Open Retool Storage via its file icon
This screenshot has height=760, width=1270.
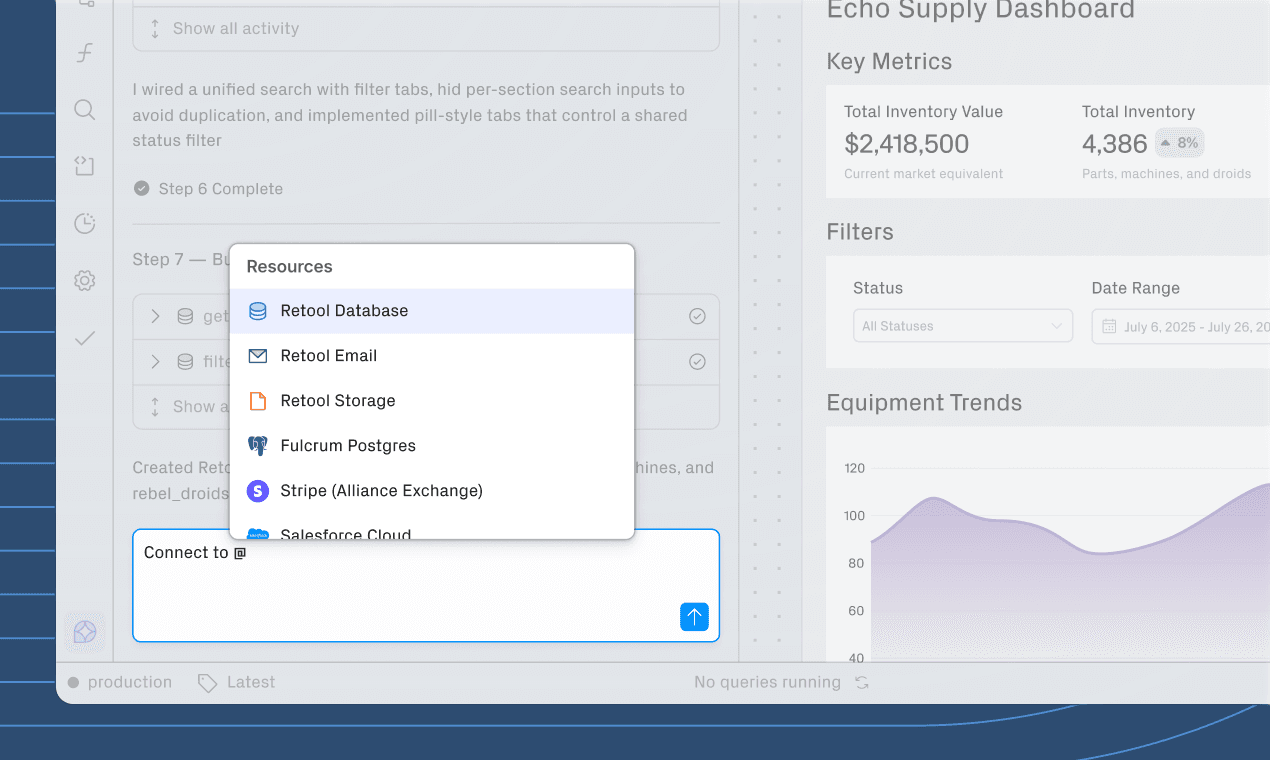(258, 400)
